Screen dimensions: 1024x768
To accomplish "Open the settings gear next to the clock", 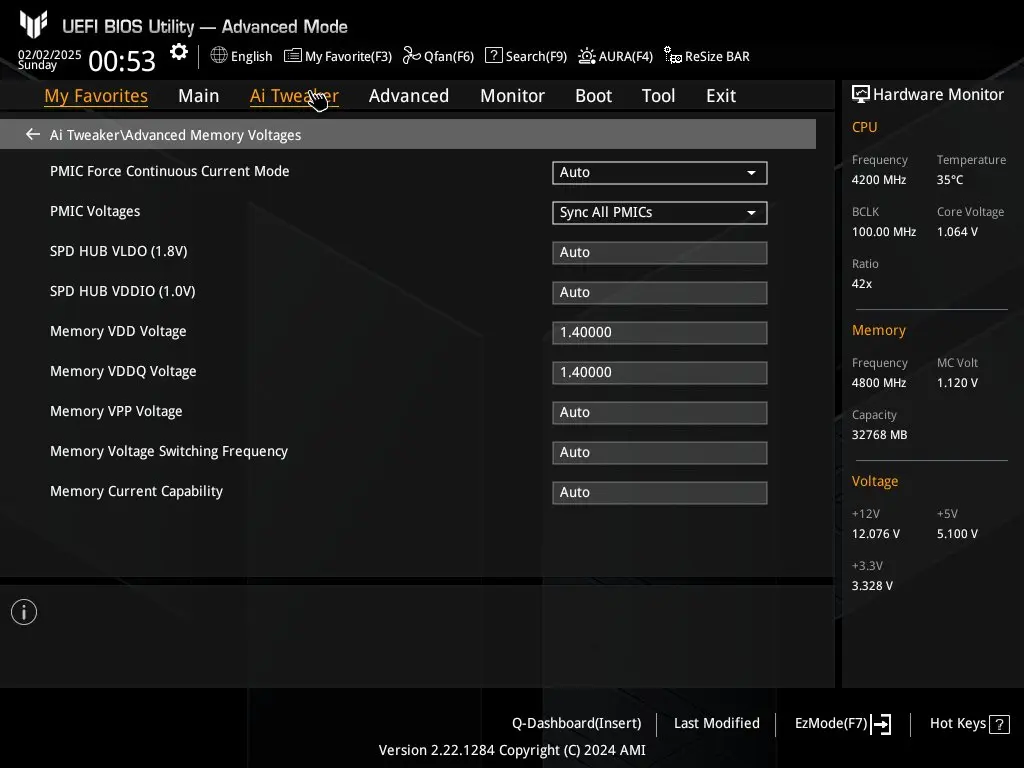I will 178,52.
